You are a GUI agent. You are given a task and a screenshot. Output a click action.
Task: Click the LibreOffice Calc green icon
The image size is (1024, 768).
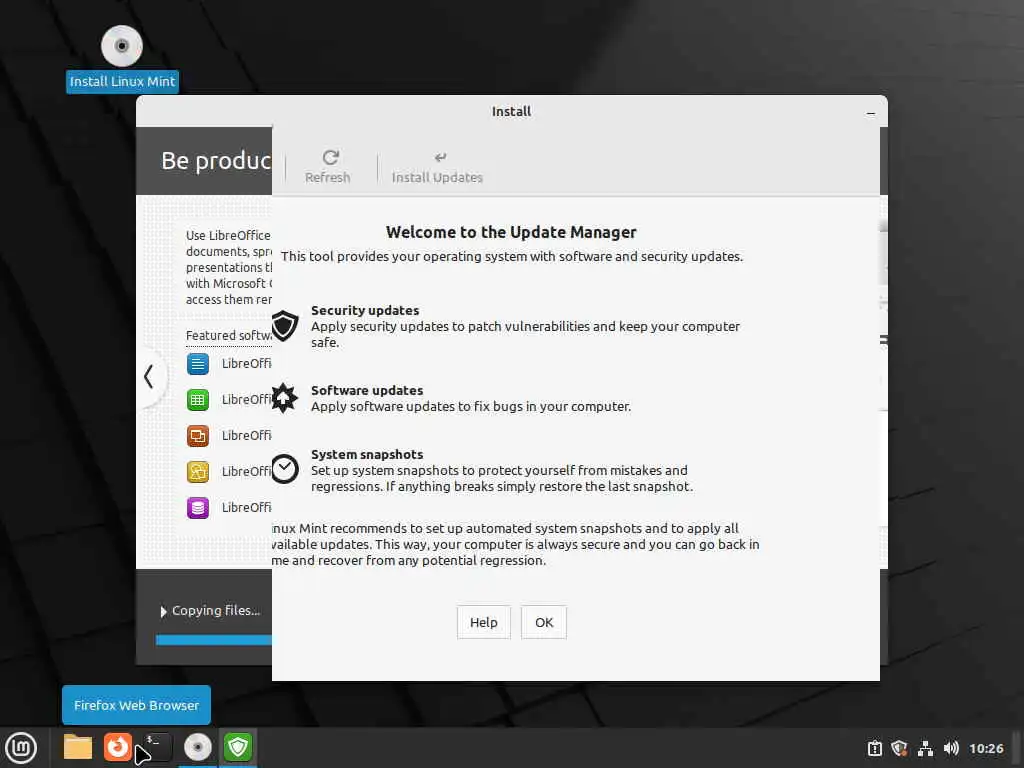click(198, 400)
